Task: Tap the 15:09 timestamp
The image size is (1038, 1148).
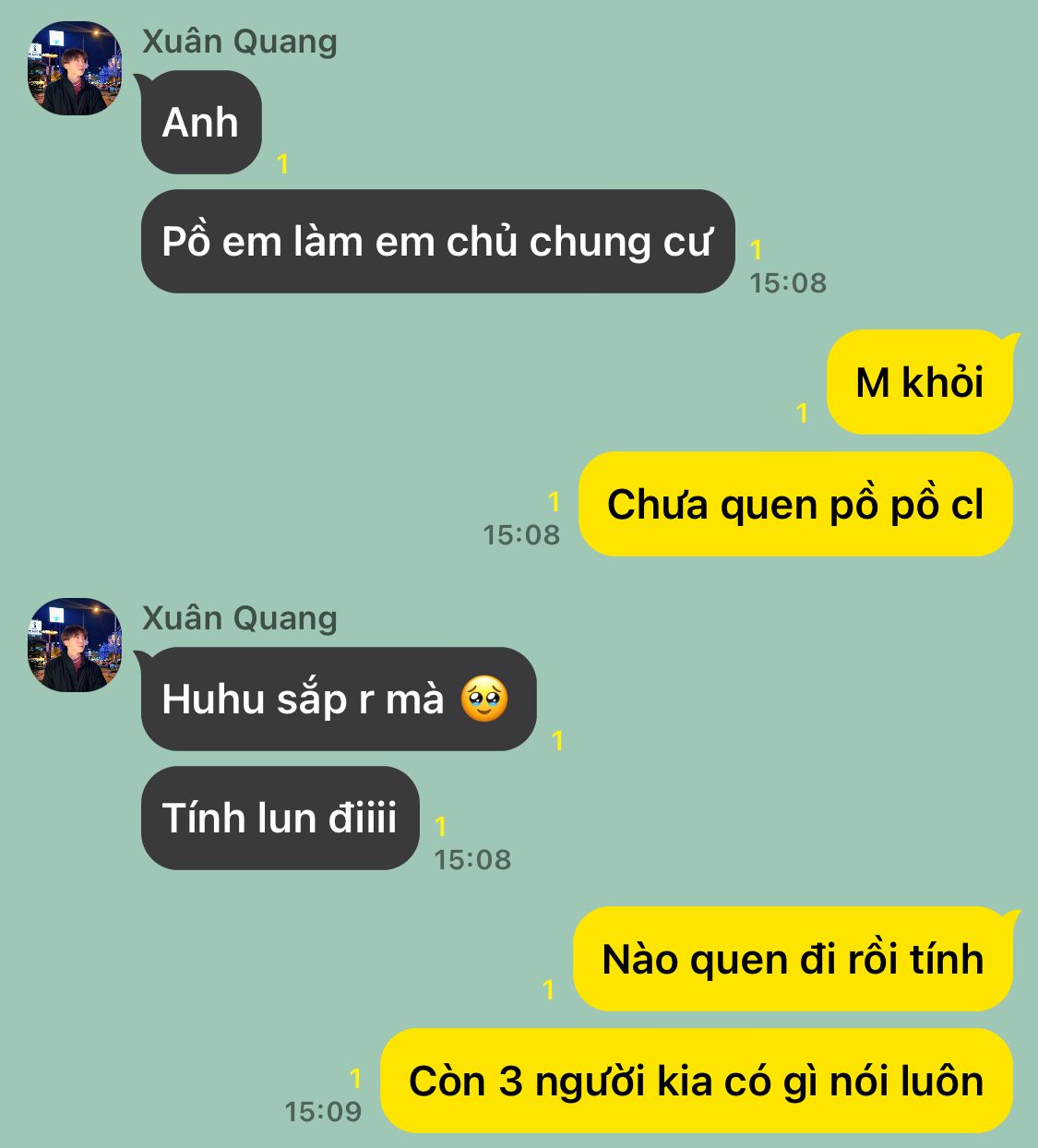Action: [x=323, y=1111]
